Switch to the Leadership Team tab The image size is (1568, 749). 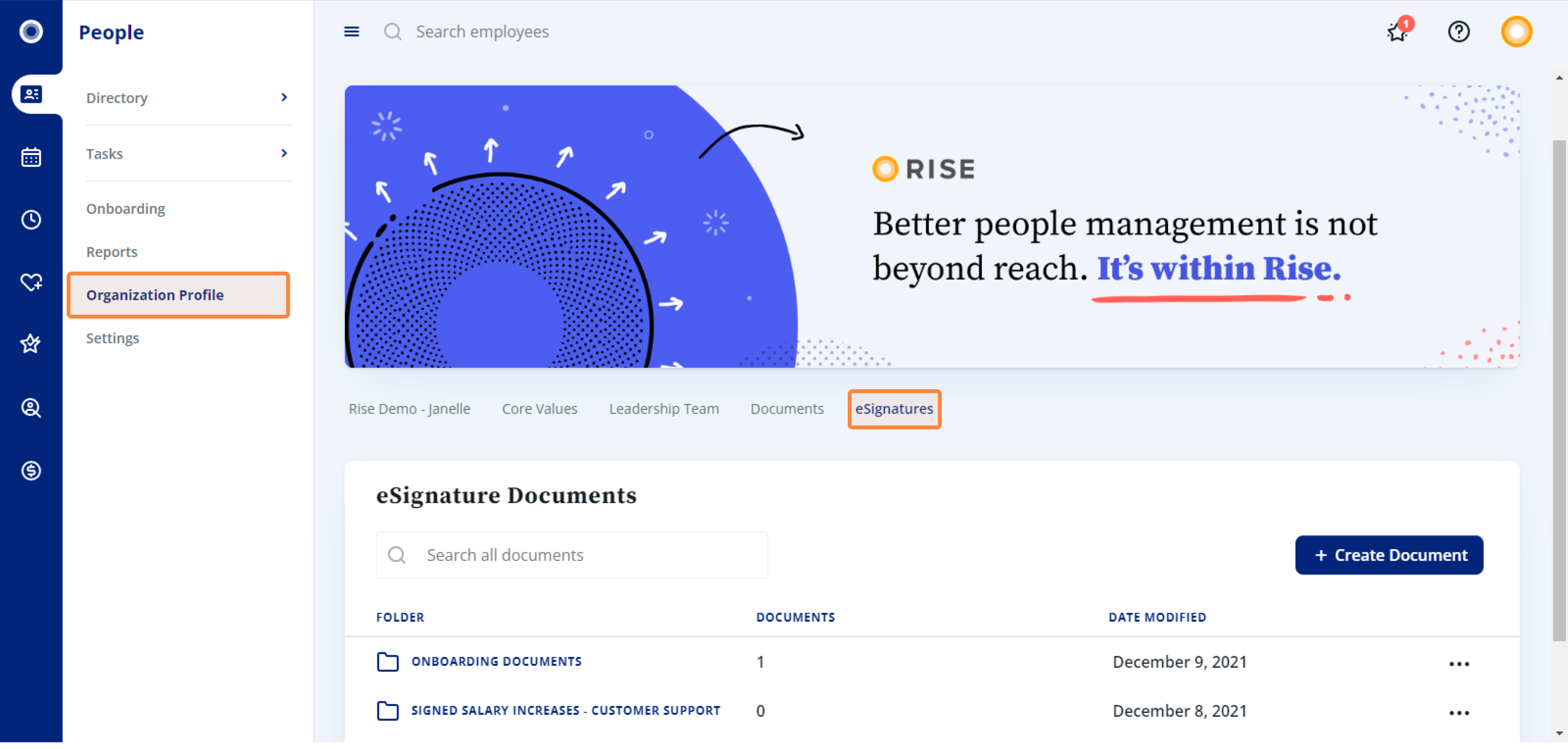[x=664, y=410]
